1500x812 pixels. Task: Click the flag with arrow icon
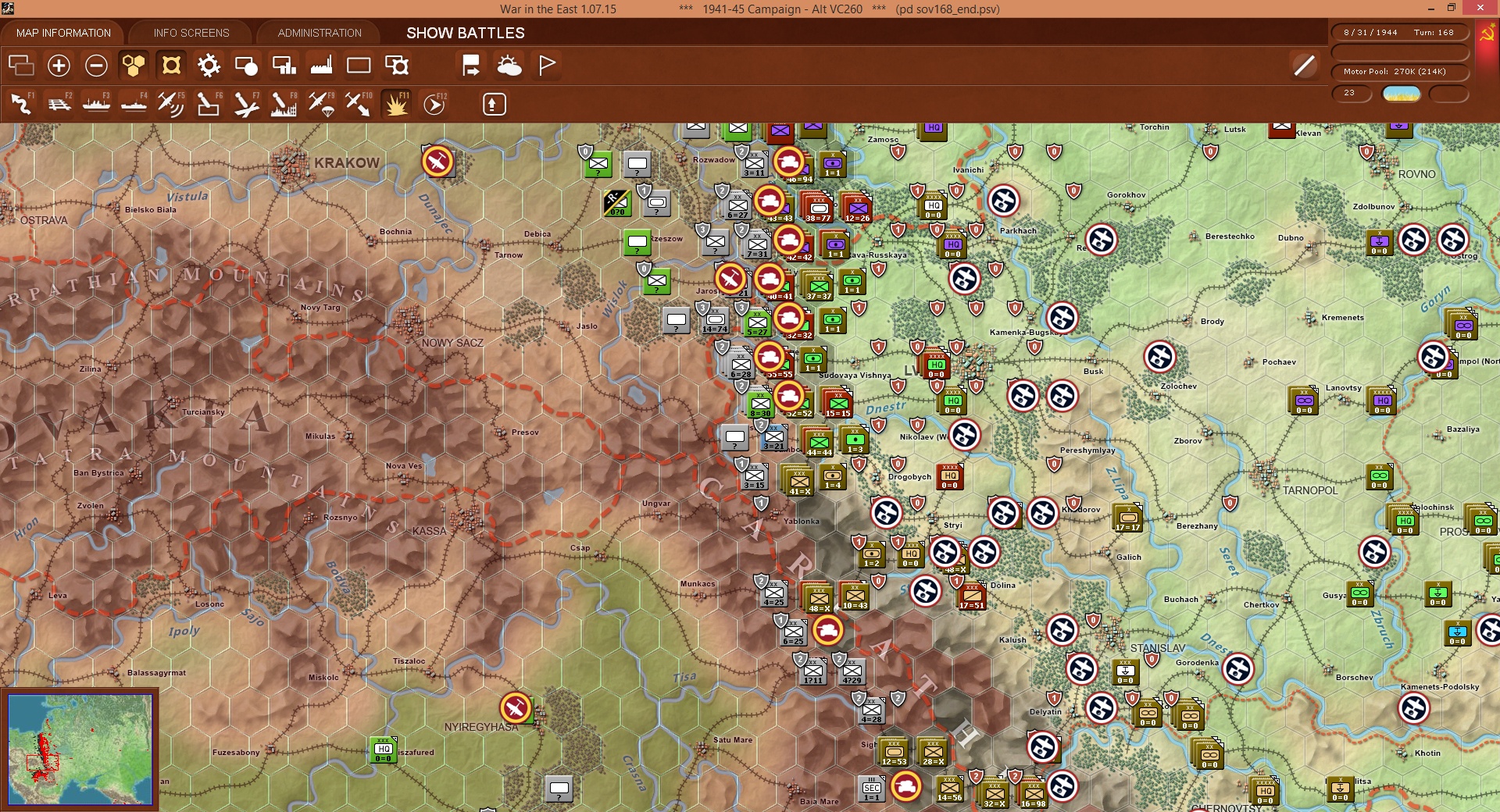point(471,66)
